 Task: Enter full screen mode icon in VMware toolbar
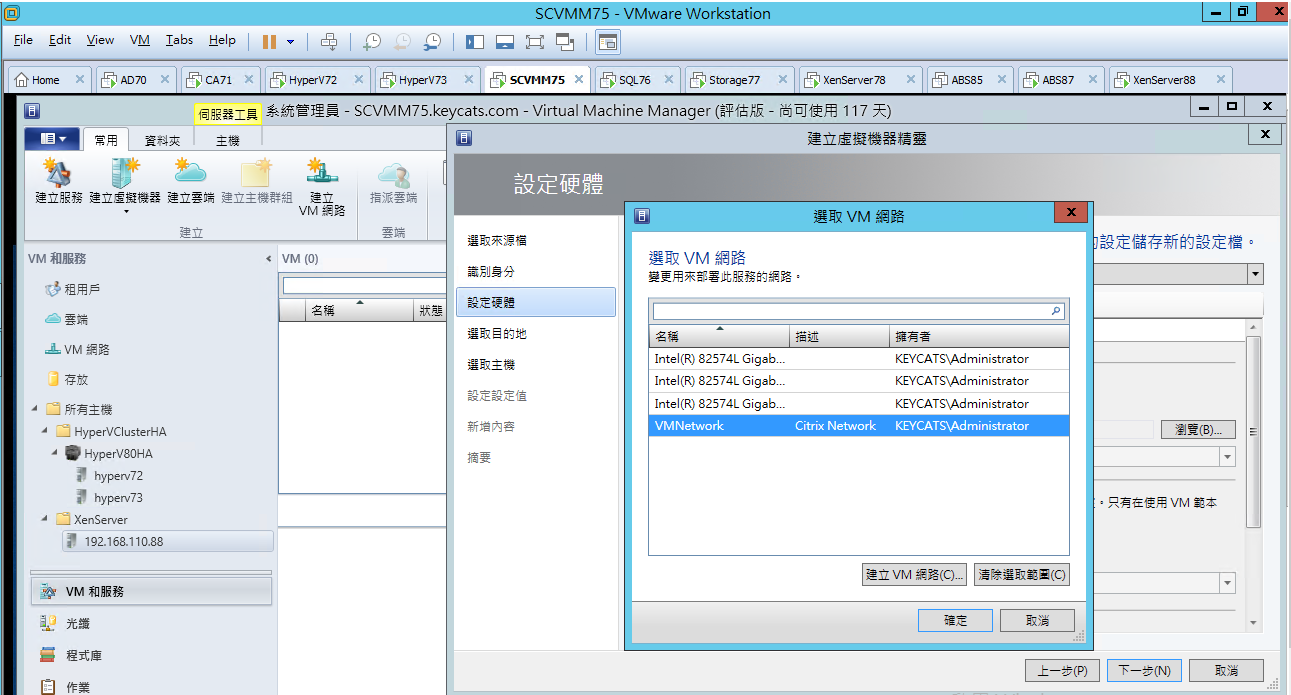pos(535,41)
